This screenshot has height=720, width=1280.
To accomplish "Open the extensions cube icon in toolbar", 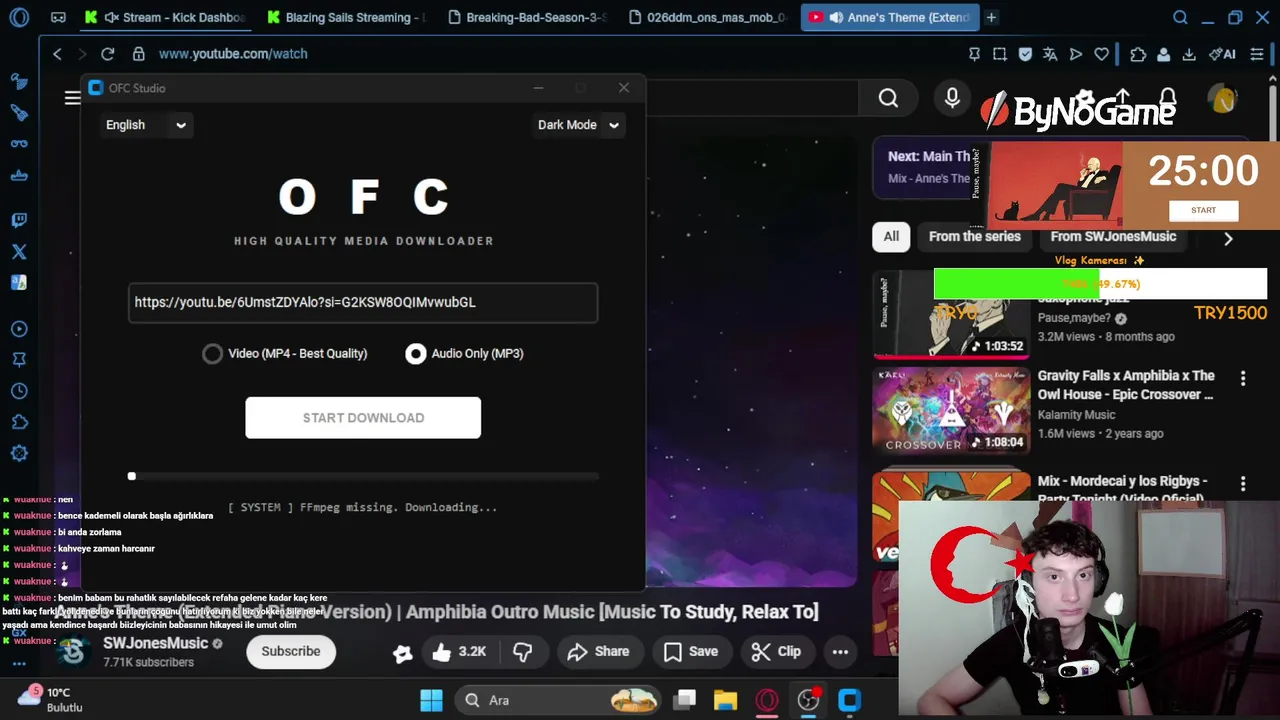I will click(1138, 54).
